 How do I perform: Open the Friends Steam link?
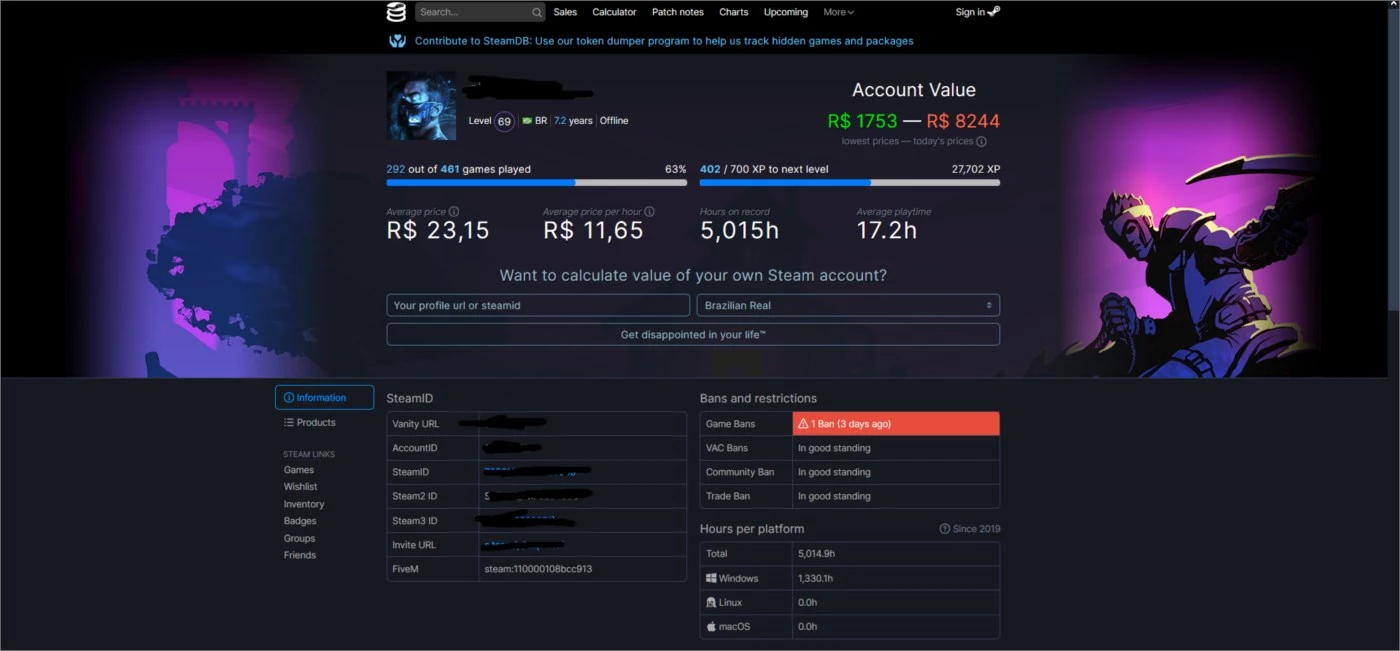(300, 555)
